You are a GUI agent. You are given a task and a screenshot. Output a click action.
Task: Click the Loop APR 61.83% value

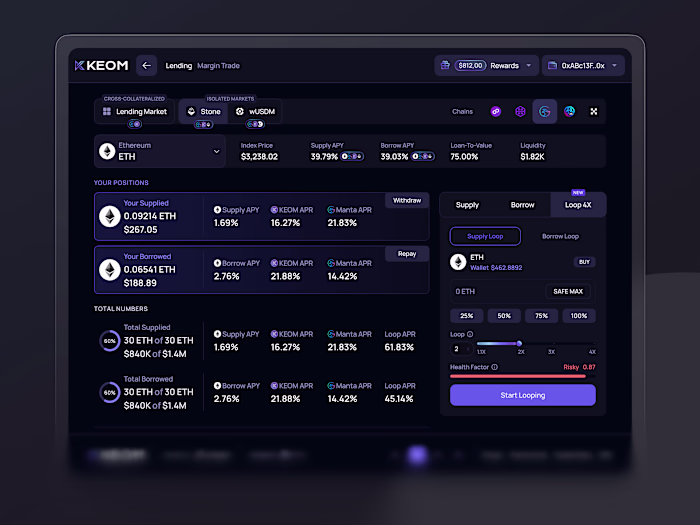[x=399, y=347]
